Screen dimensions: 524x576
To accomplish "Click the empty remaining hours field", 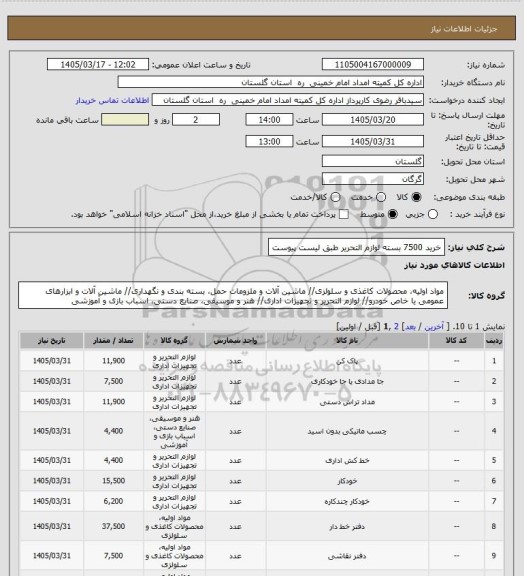I will [125, 120].
